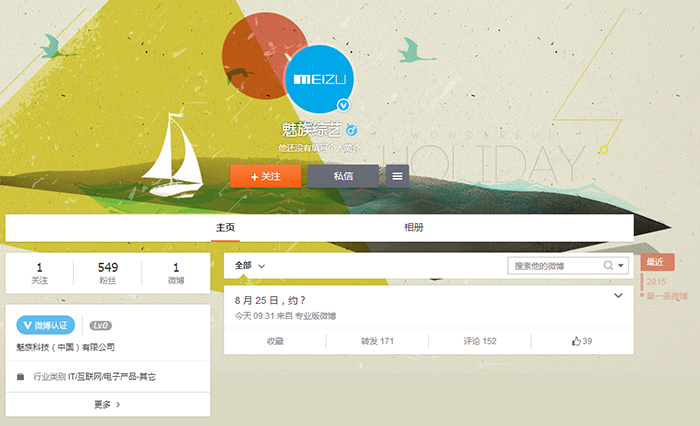Open the hamburger more-options menu
The width and height of the screenshot is (700, 426).
click(x=397, y=176)
